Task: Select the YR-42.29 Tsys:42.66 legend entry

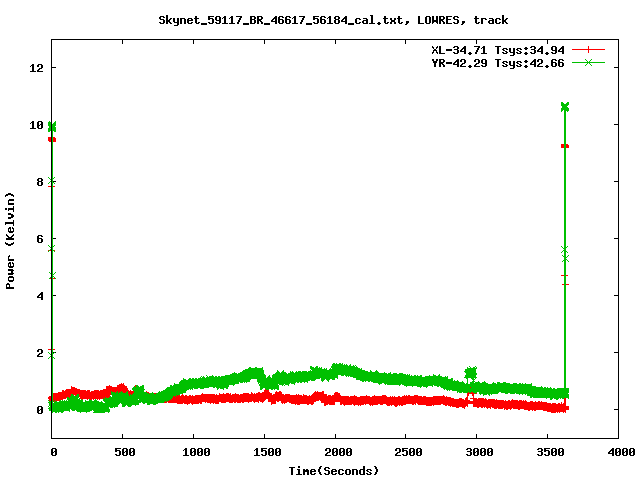Action: [x=498, y=63]
